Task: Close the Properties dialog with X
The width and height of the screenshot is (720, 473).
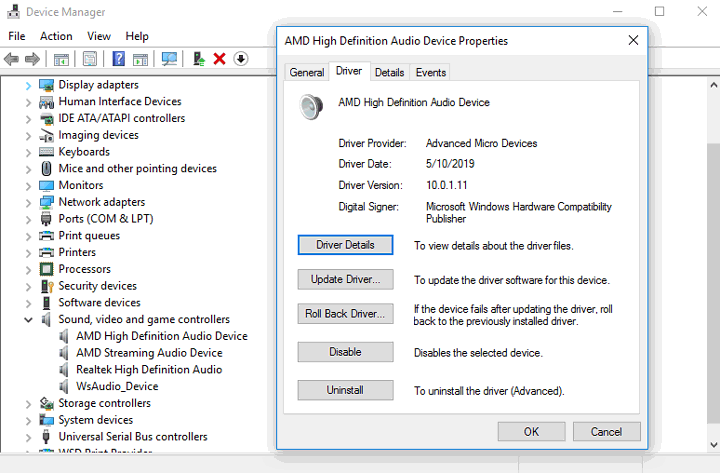Action: (x=633, y=40)
